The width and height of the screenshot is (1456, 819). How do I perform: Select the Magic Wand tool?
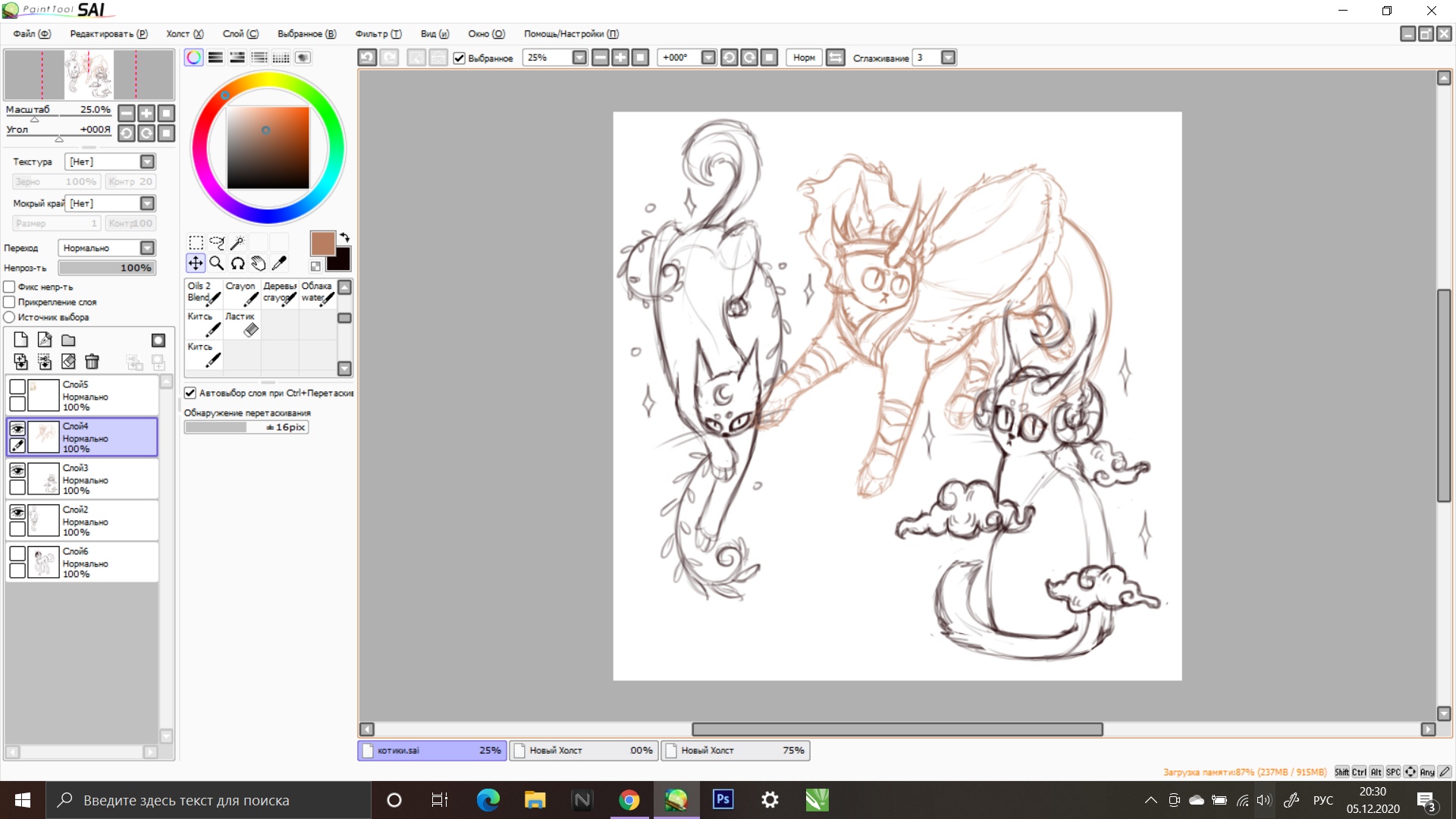pyautogui.click(x=237, y=243)
